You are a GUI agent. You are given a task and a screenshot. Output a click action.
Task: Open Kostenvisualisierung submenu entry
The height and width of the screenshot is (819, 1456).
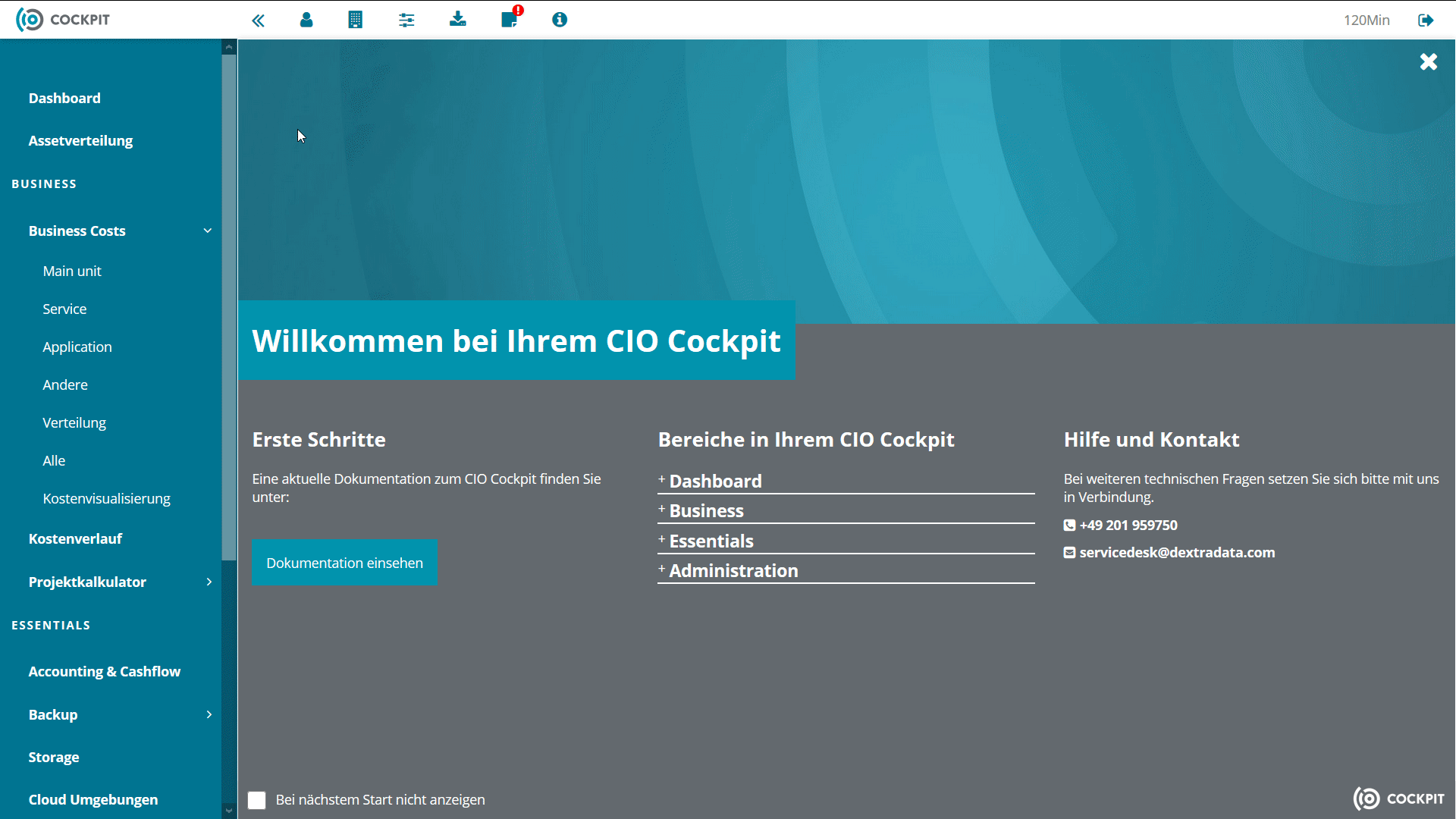click(x=106, y=499)
